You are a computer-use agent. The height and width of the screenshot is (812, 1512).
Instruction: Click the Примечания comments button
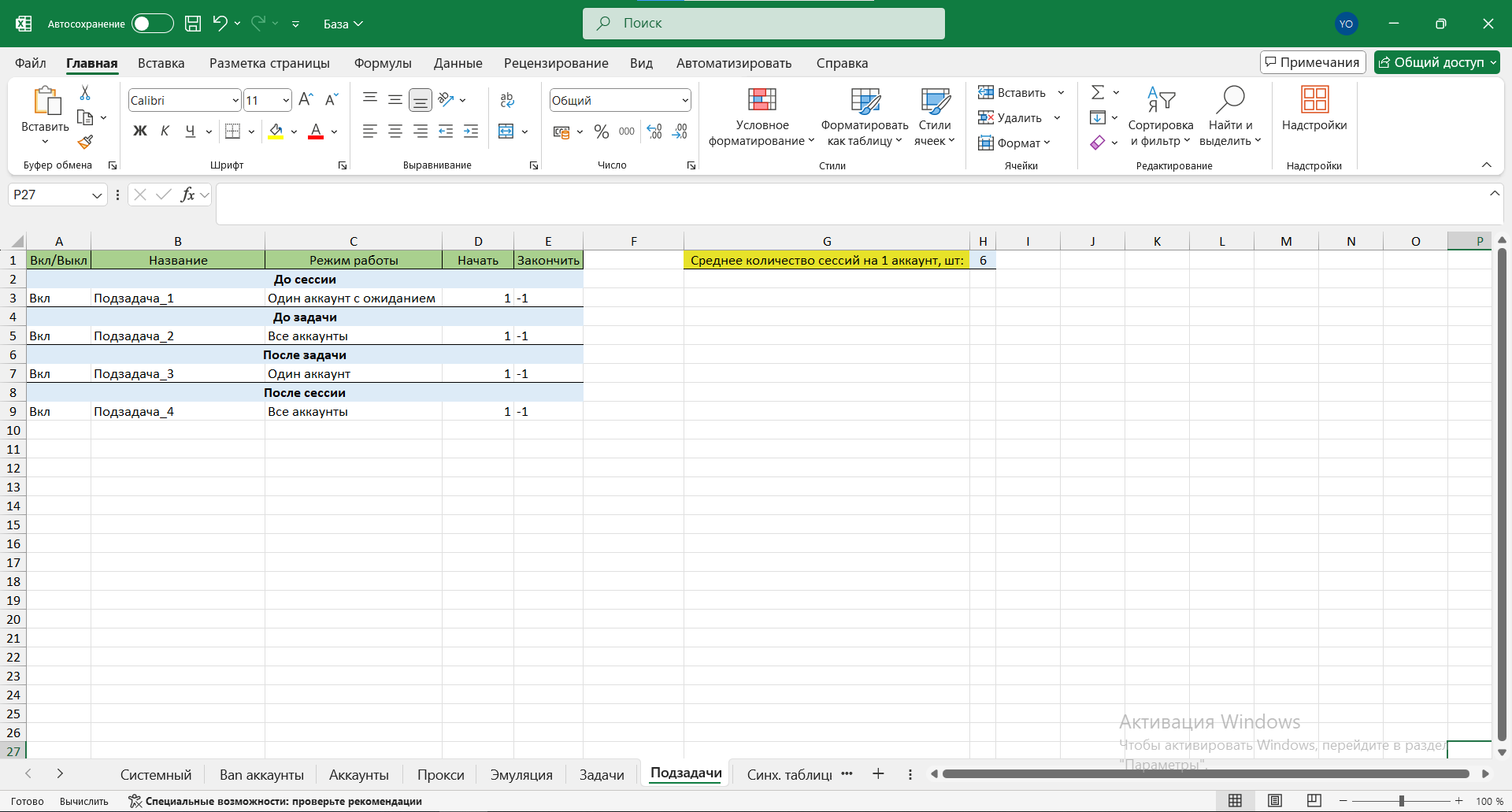click(x=1312, y=62)
